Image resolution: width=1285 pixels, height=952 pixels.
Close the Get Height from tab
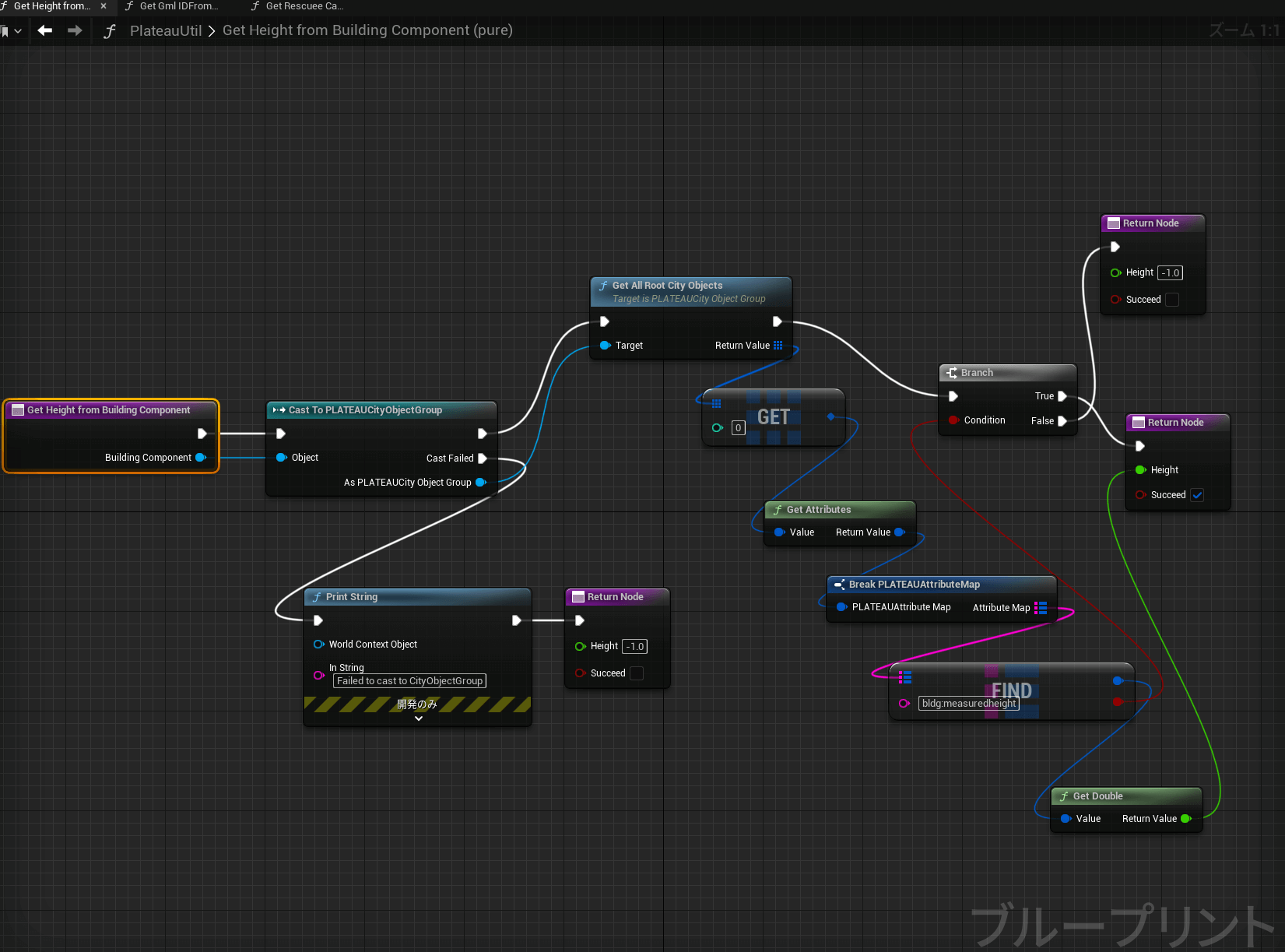tap(104, 6)
